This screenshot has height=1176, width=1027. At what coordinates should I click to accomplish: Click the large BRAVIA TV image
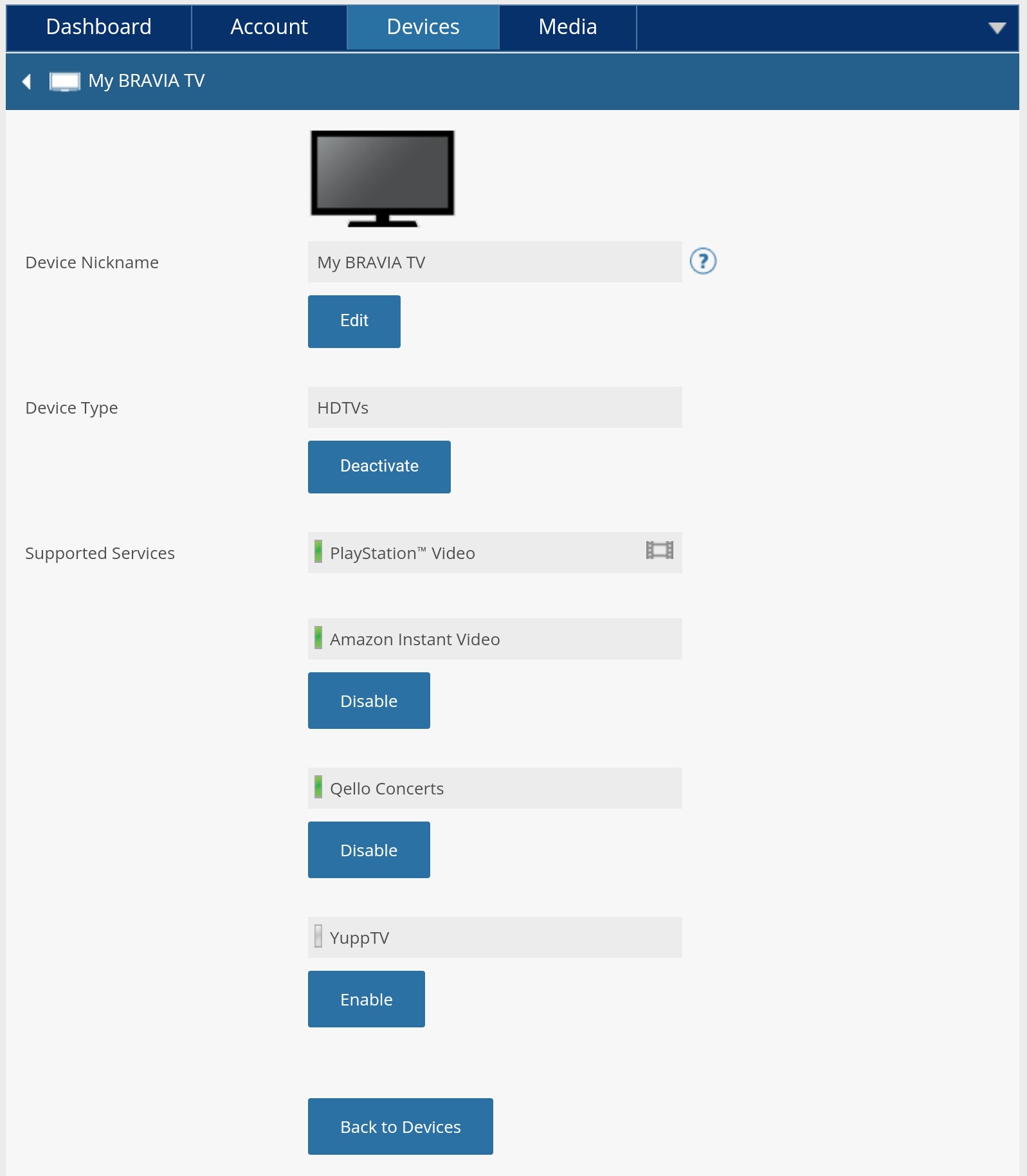[x=382, y=178]
